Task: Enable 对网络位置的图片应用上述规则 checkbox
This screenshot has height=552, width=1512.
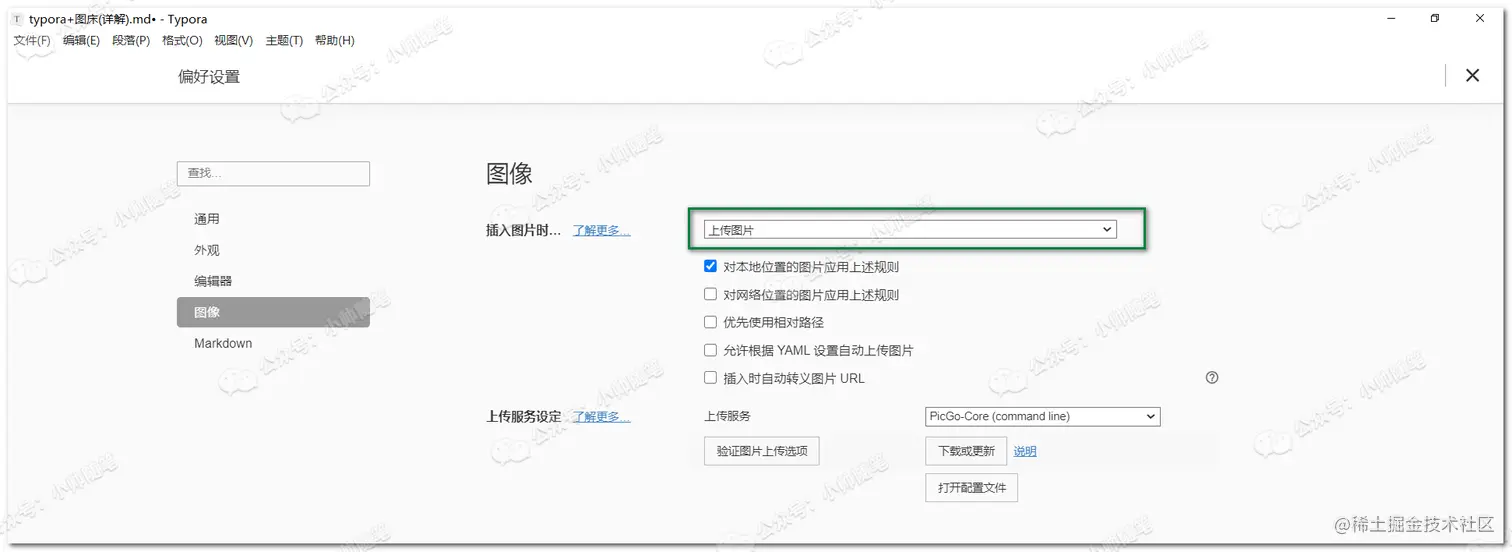Action: (x=710, y=295)
